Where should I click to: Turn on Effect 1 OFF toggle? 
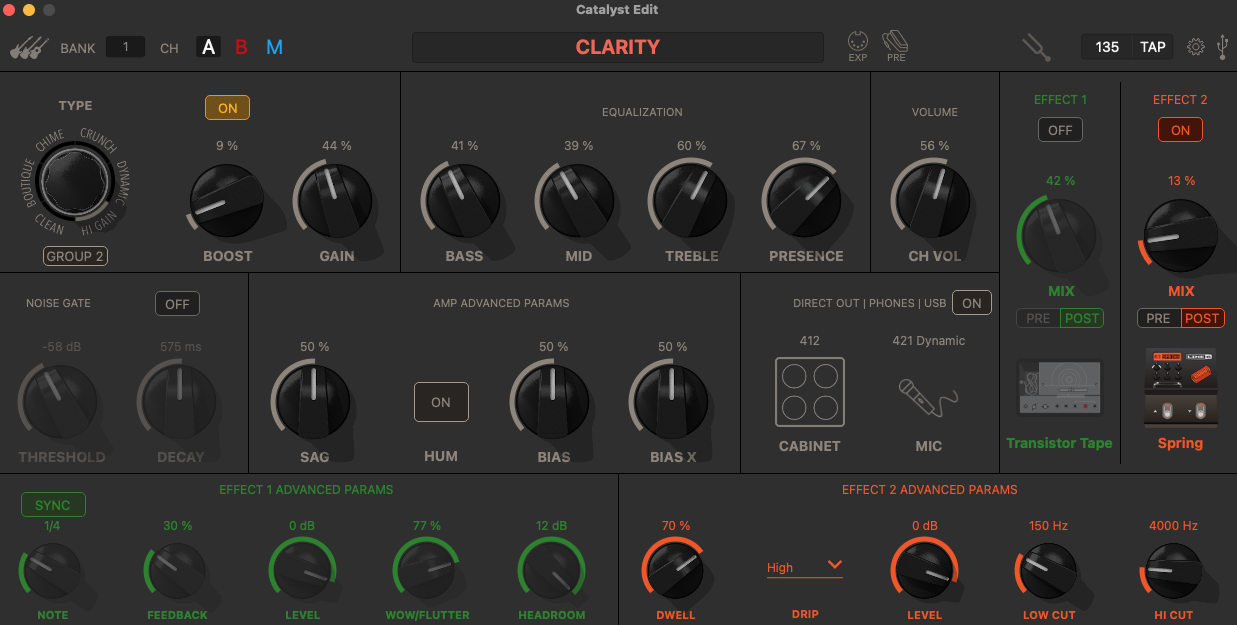[1060, 130]
